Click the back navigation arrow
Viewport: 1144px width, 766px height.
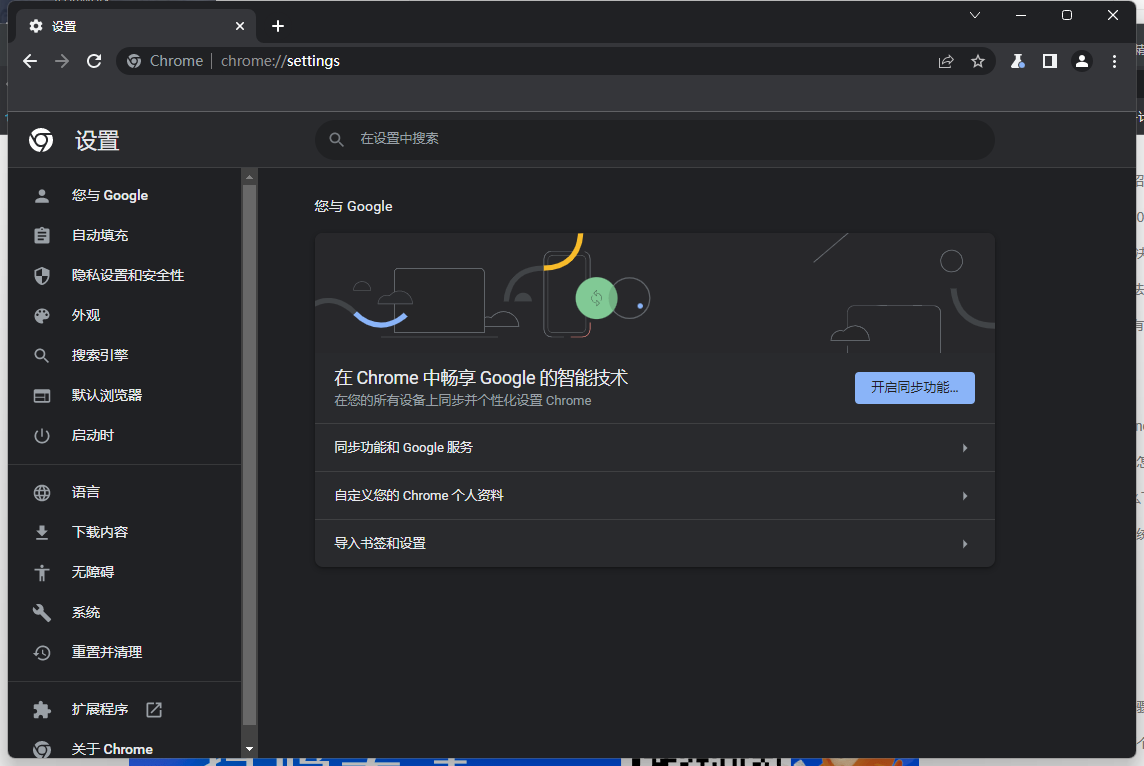click(x=30, y=61)
